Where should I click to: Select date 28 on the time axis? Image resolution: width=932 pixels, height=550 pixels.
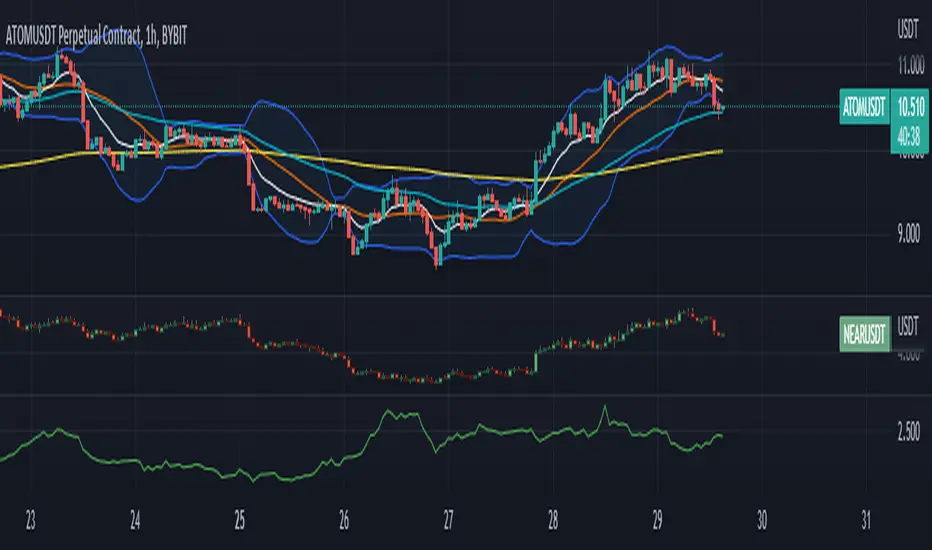[553, 520]
